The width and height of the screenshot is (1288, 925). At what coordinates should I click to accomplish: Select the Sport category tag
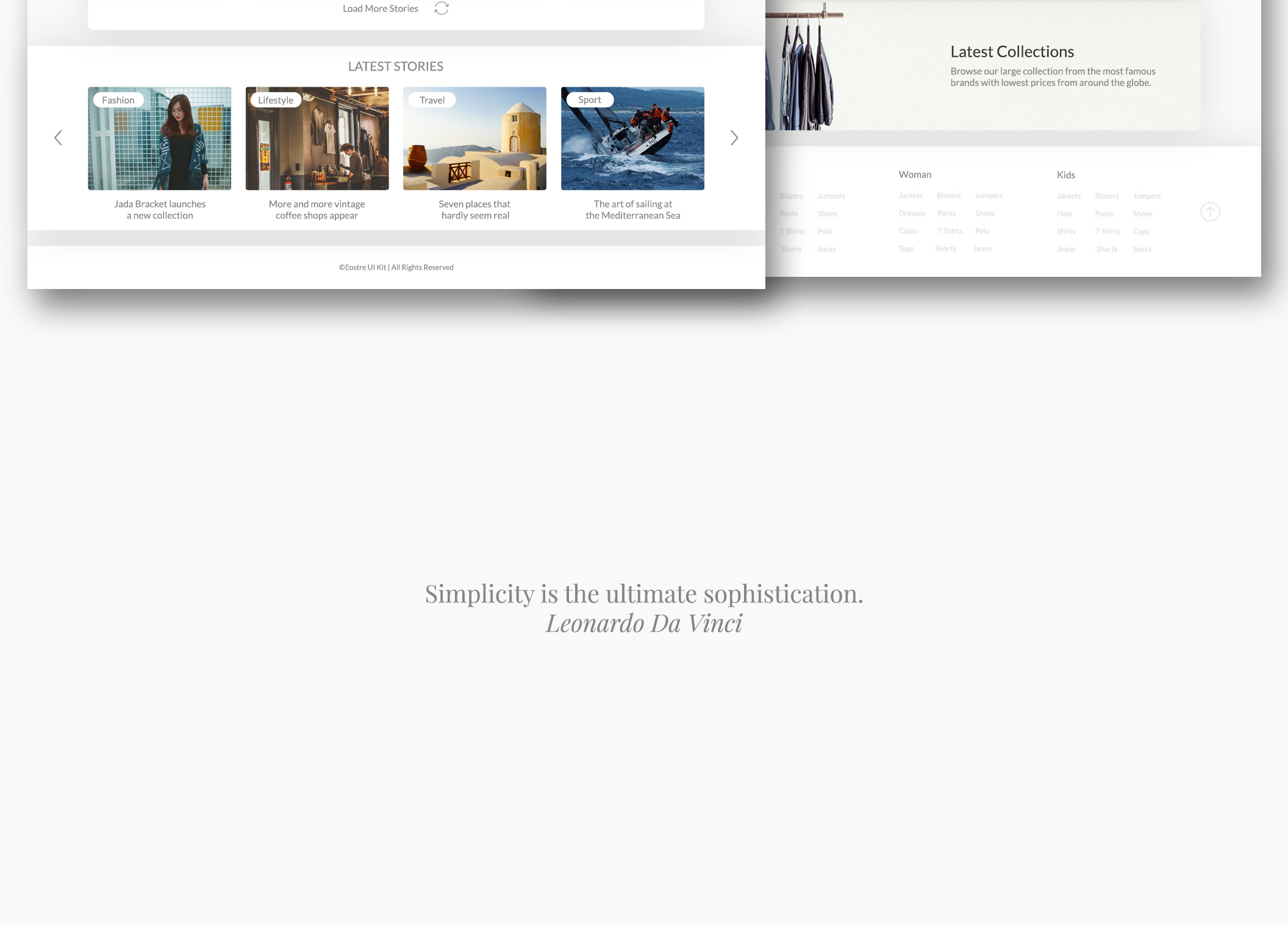[x=589, y=100]
